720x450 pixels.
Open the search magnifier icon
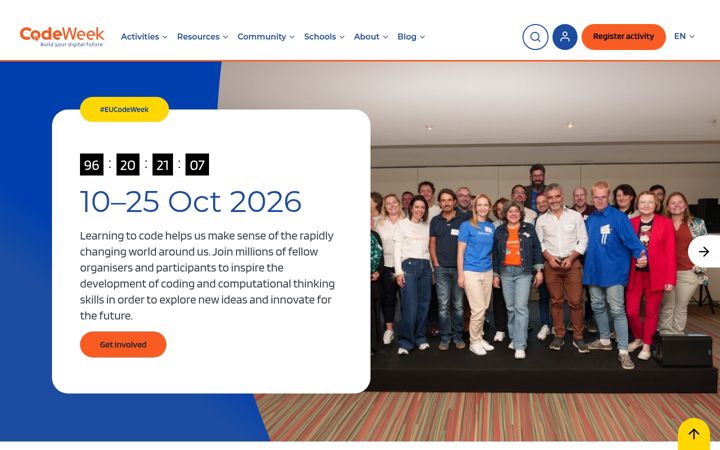(535, 37)
